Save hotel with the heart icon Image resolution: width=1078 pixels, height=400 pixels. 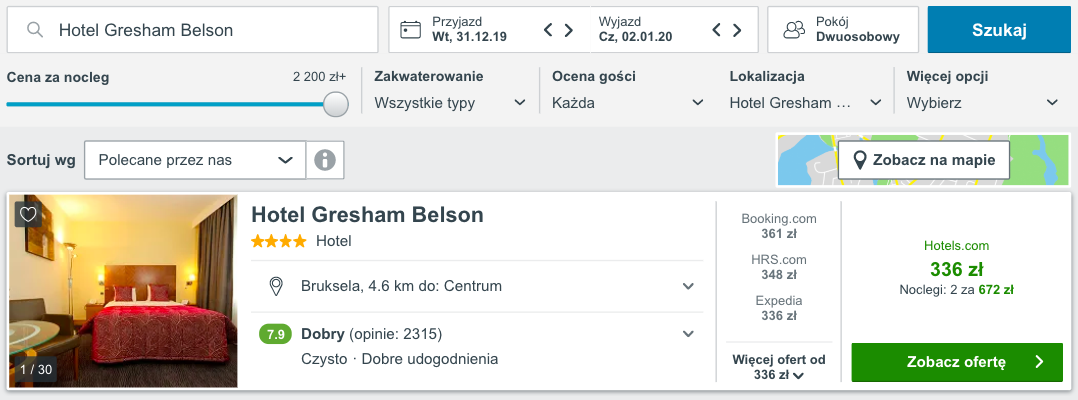(28, 214)
